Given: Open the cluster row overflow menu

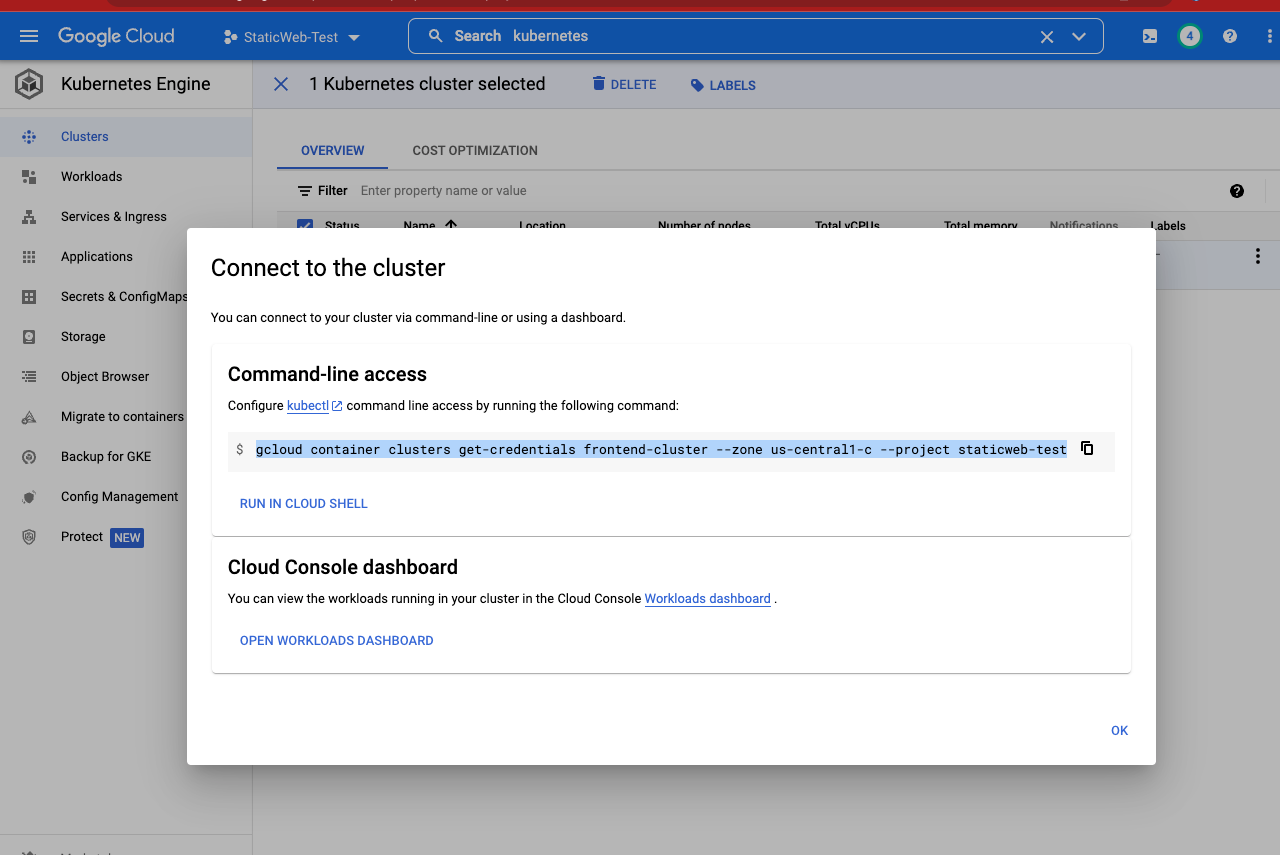Looking at the screenshot, I should pos(1257,255).
